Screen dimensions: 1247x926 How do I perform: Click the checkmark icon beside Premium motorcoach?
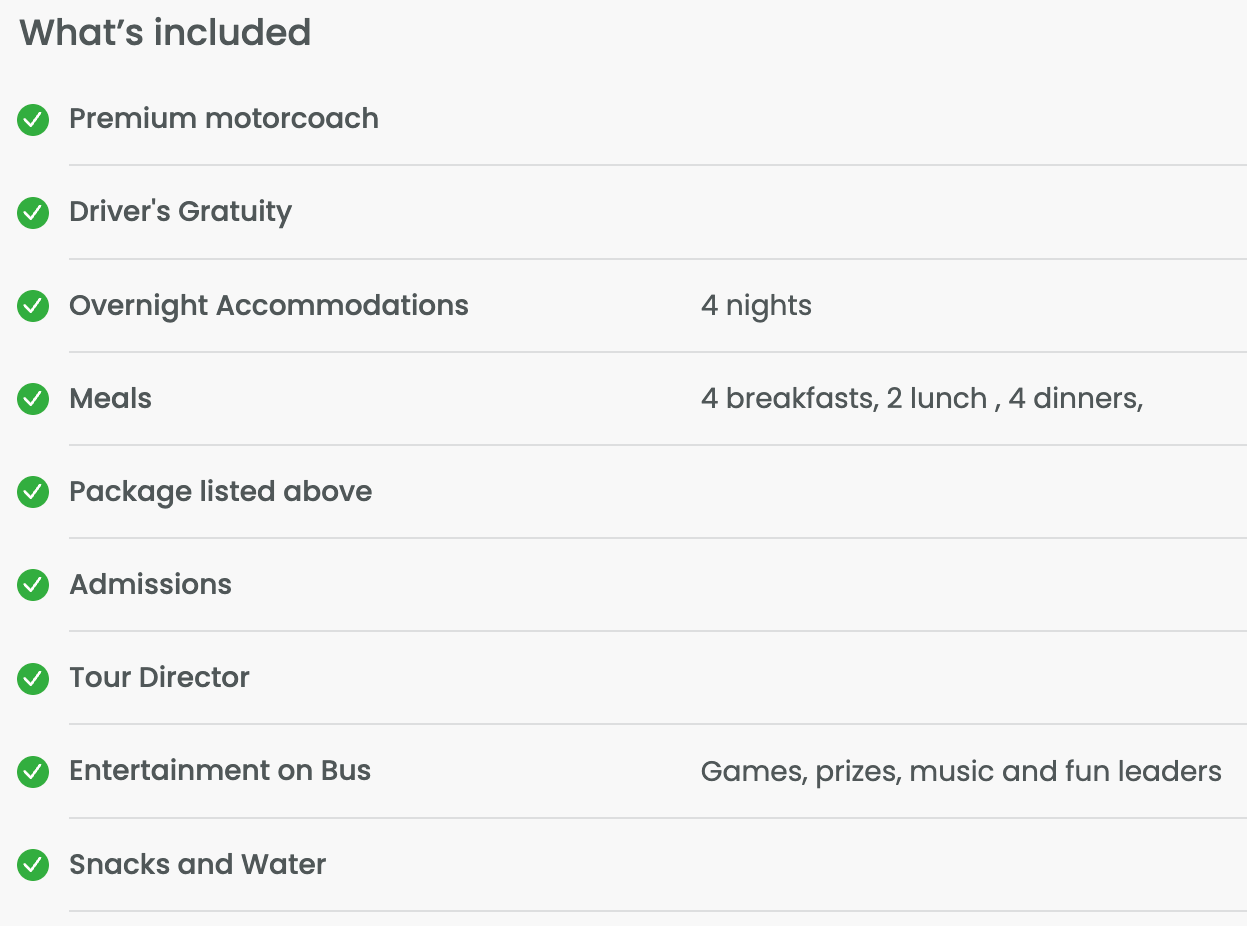(x=33, y=120)
